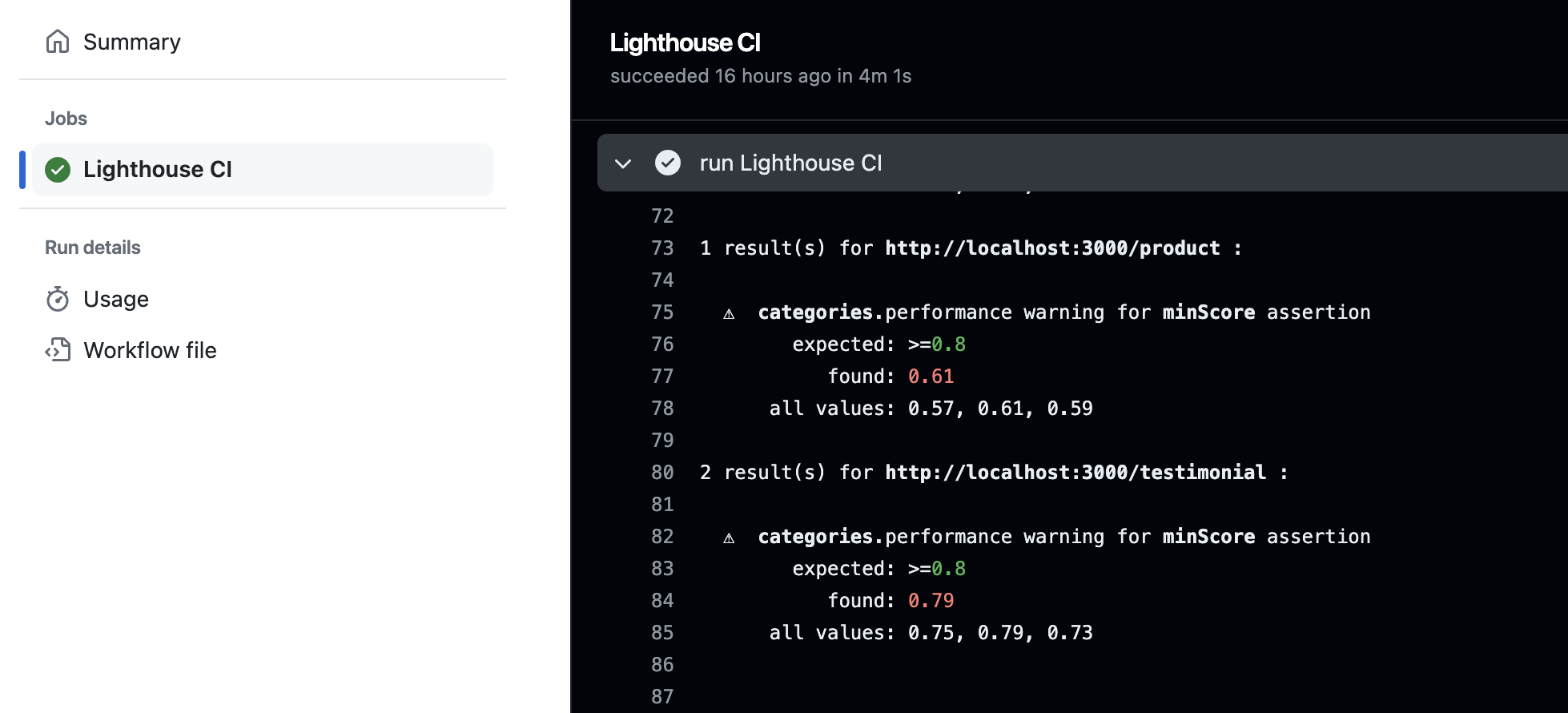1568x713 pixels.
Task: Click the code file icon beside Workflow file
Action: point(58,350)
